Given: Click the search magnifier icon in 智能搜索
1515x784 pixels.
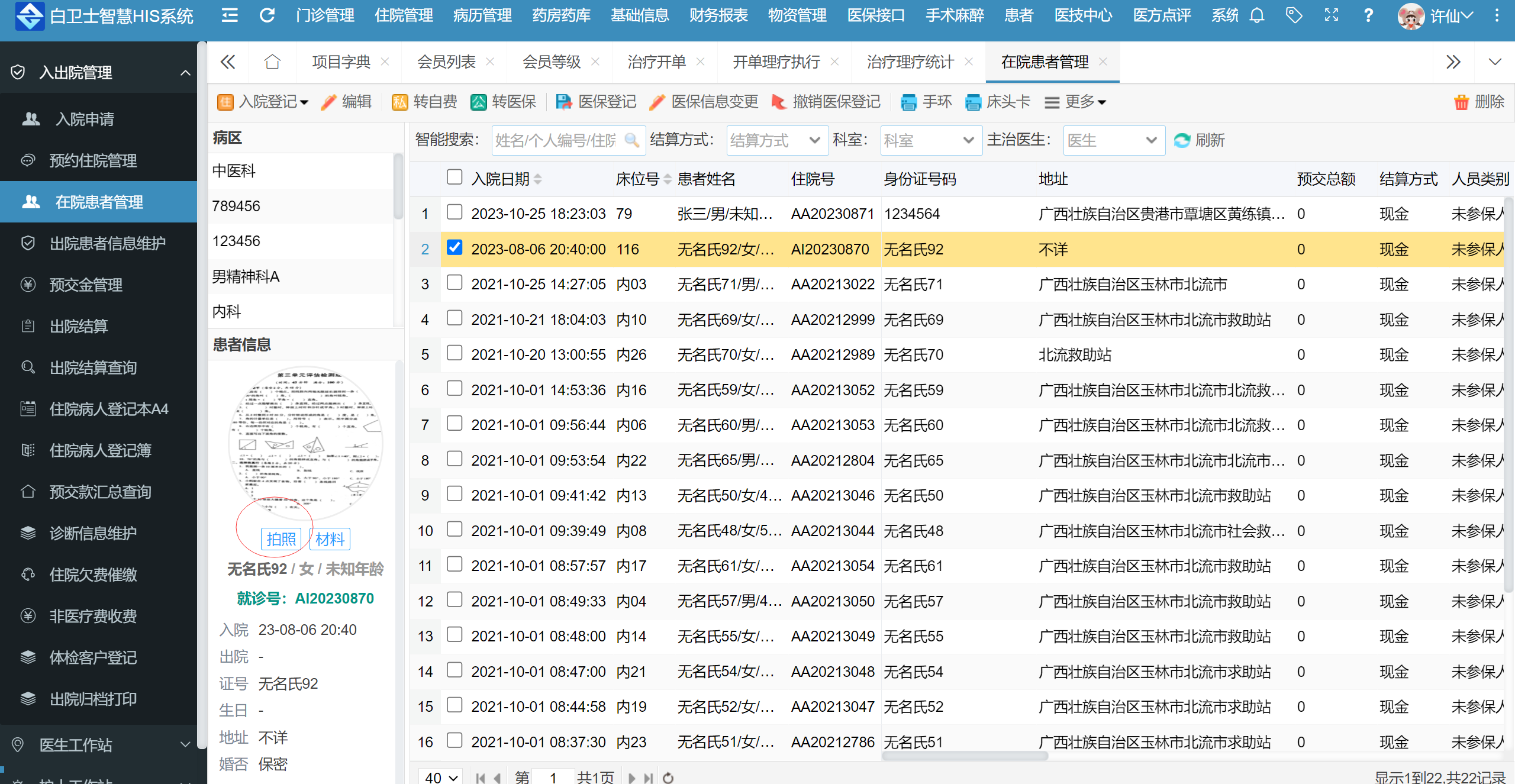Looking at the screenshot, I should pos(631,140).
